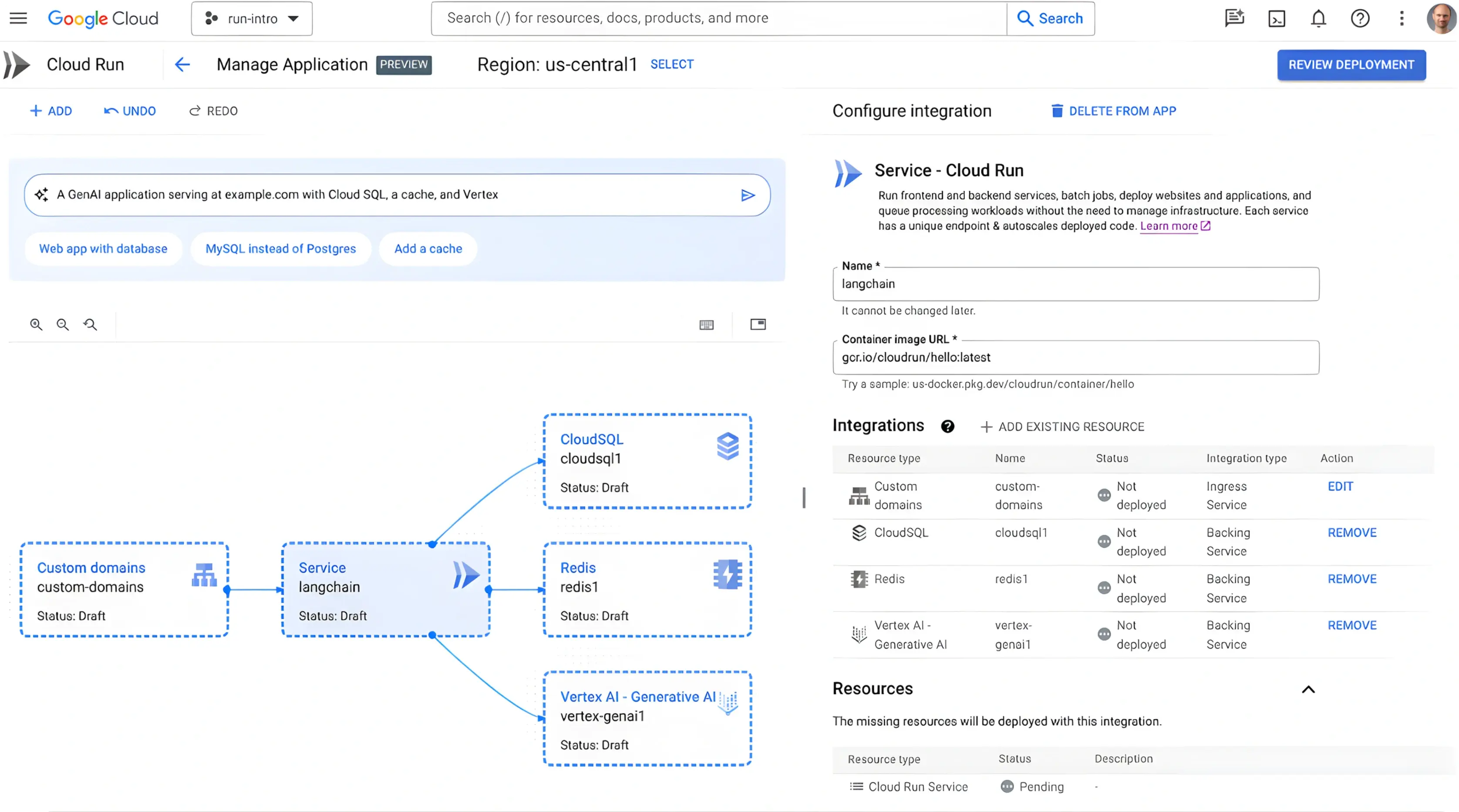Click the fullscreen icon above the canvas

[758, 325]
